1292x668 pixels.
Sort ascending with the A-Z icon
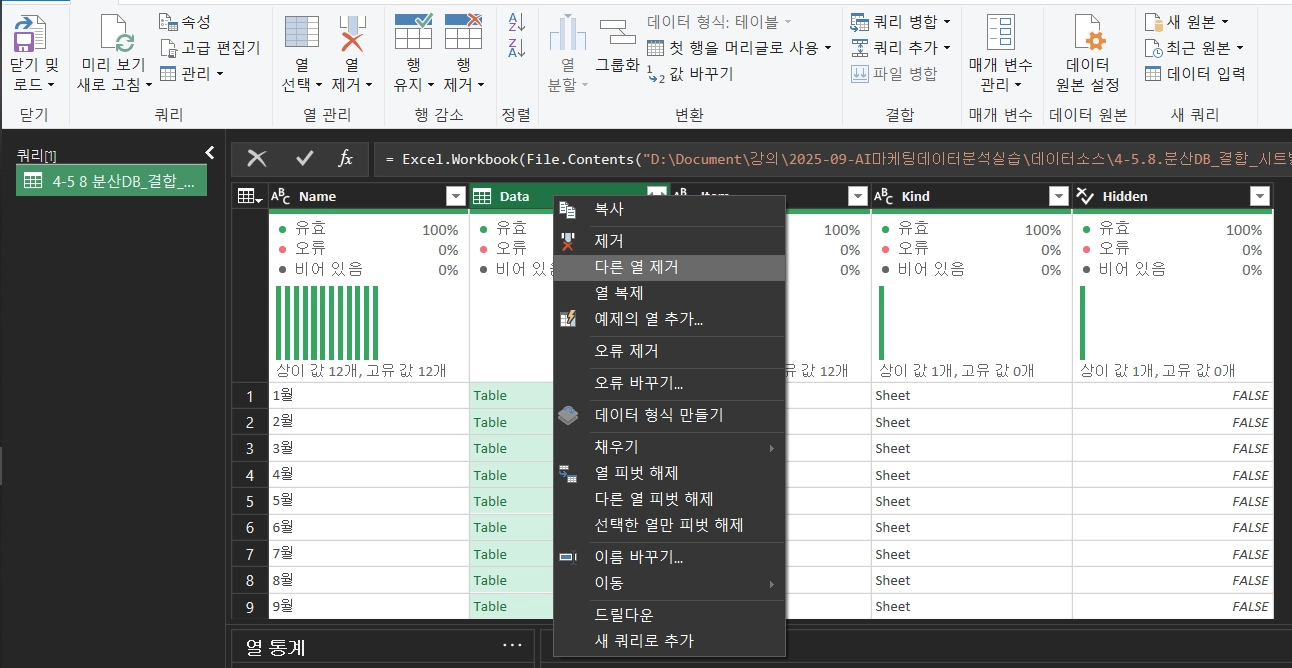click(517, 21)
